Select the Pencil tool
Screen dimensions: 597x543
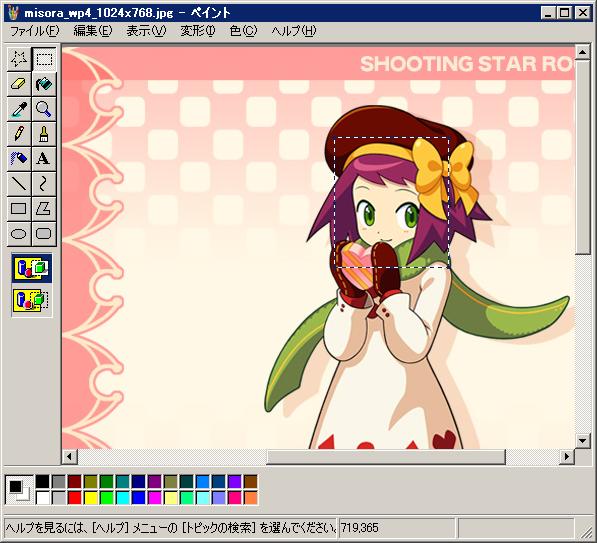19,134
